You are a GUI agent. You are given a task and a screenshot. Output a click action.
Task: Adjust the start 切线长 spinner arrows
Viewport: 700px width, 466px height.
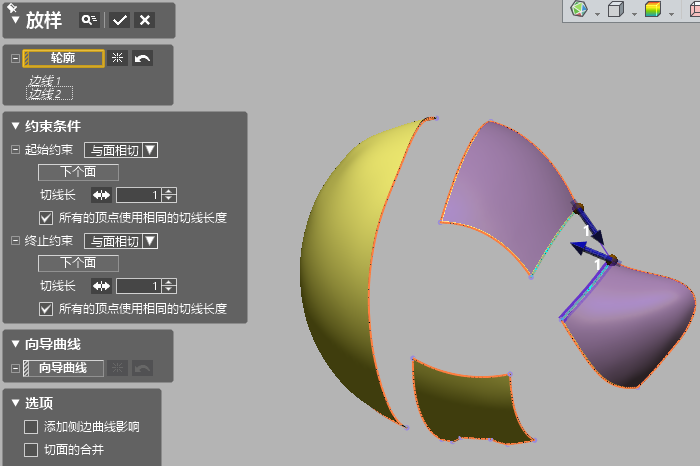[169, 195]
